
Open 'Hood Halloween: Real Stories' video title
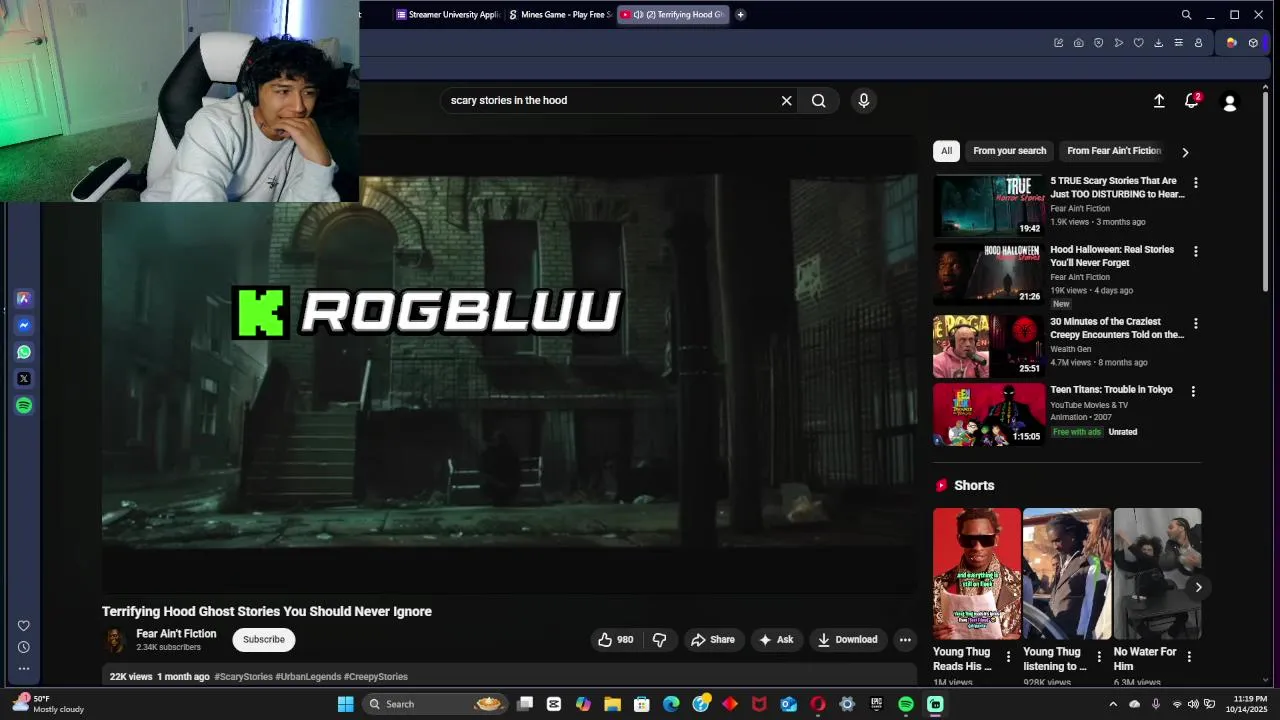coord(1112,256)
